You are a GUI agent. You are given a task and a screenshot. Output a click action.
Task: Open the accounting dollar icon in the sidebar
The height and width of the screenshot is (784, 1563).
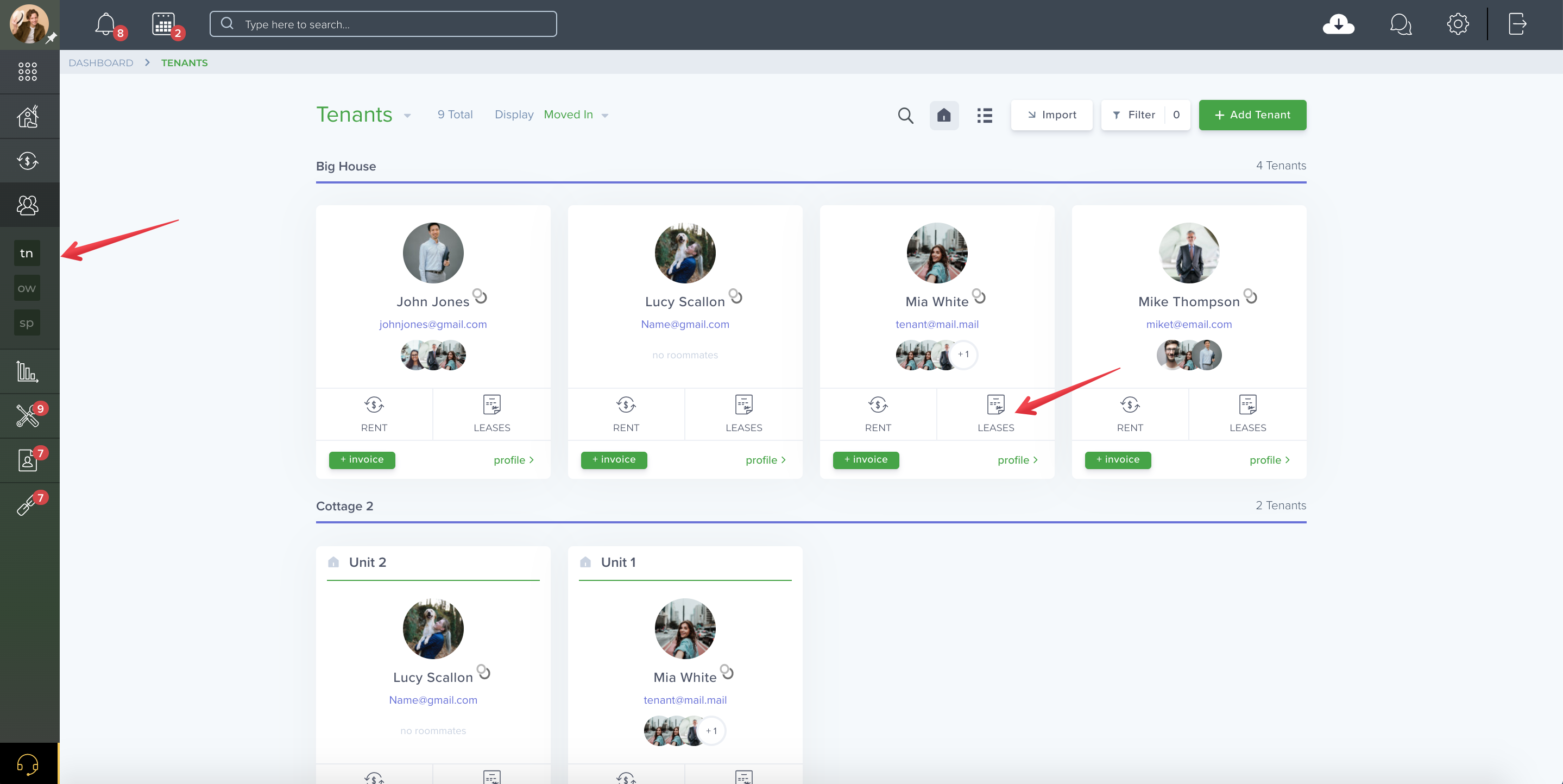coord(27,161)
